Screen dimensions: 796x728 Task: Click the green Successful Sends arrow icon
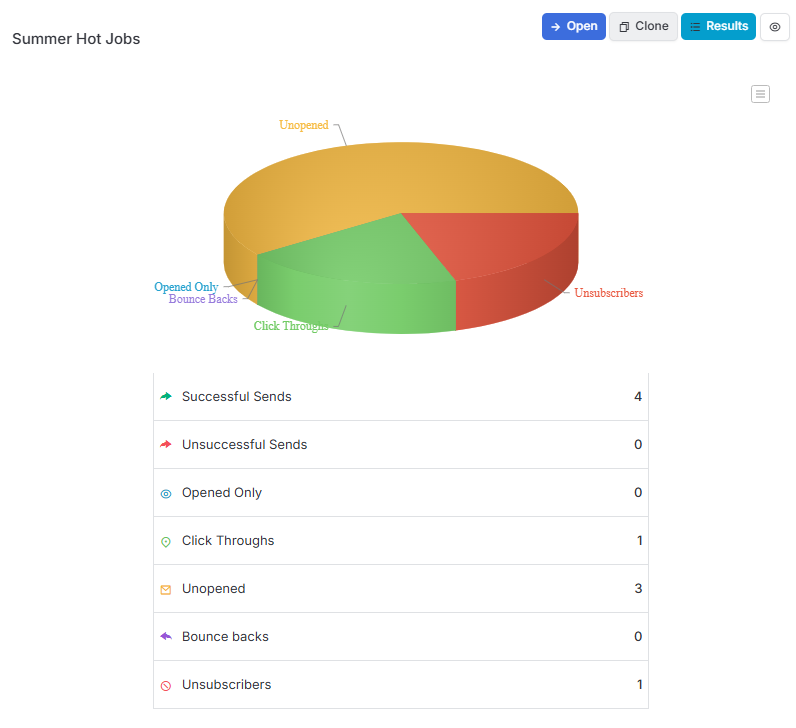click(166, 396)
